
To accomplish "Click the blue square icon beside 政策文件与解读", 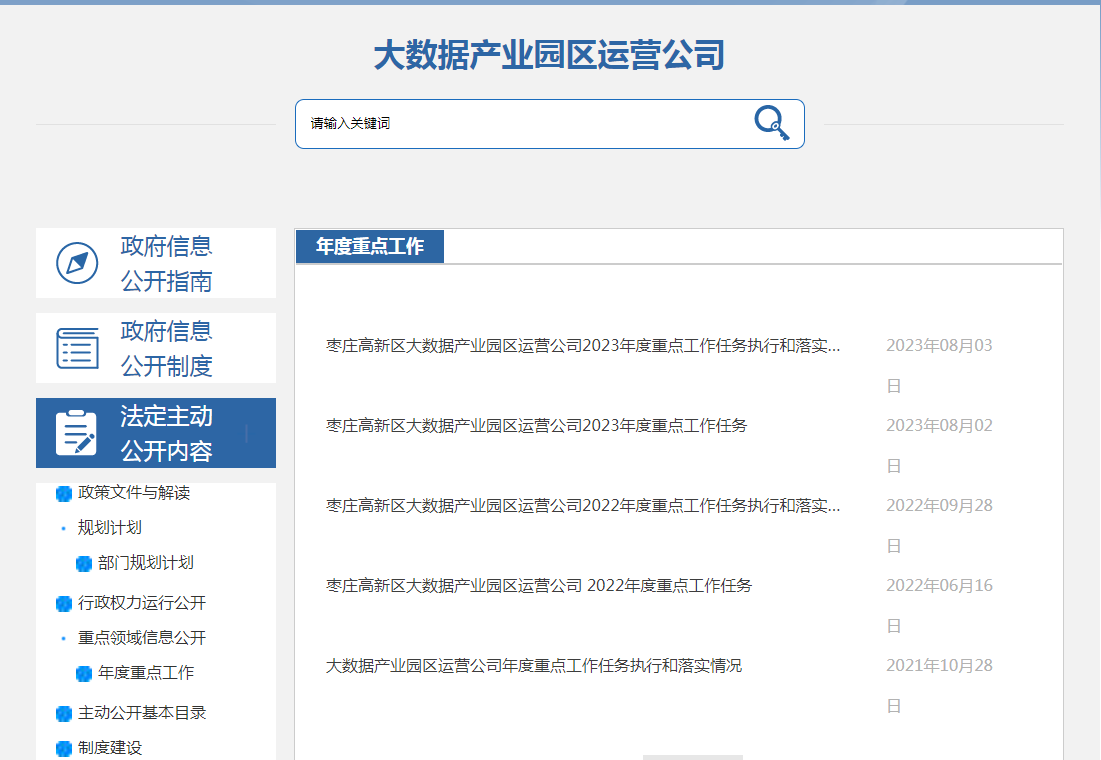I will coord(64,493).
